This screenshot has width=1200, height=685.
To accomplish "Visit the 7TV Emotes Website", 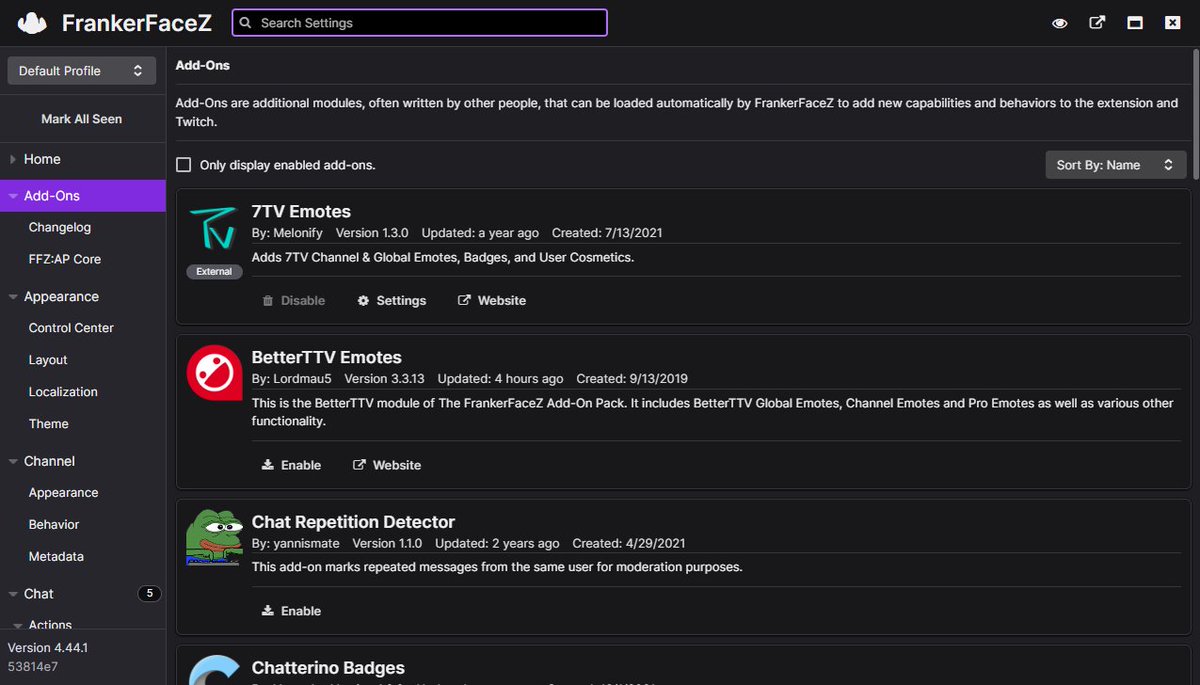I will 492,300.
